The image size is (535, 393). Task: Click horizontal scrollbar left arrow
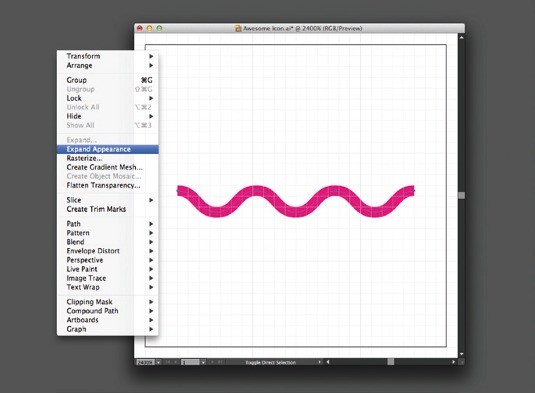pos(328,362)
